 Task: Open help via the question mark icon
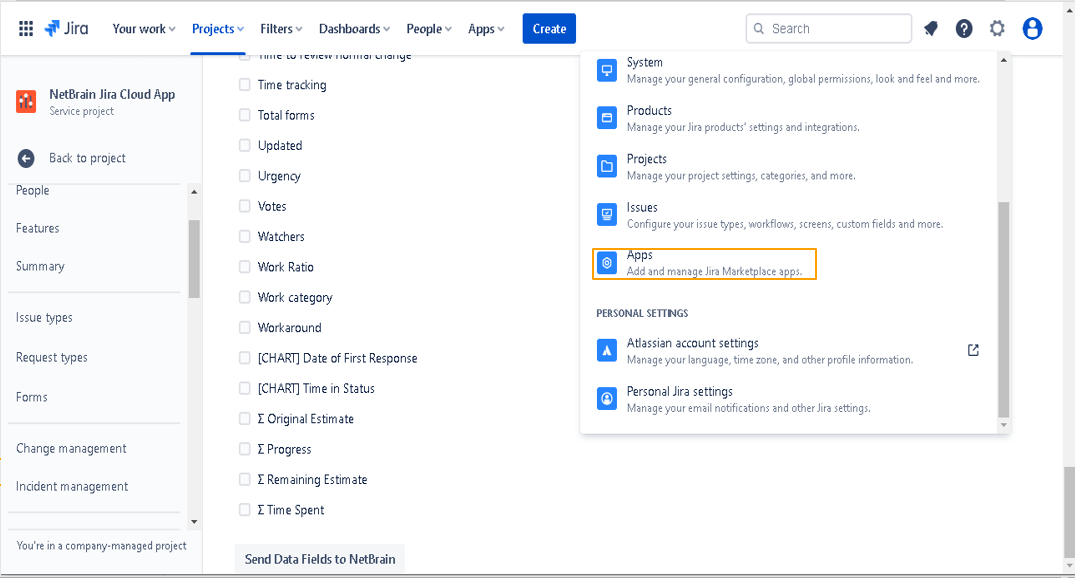(963, 28)
